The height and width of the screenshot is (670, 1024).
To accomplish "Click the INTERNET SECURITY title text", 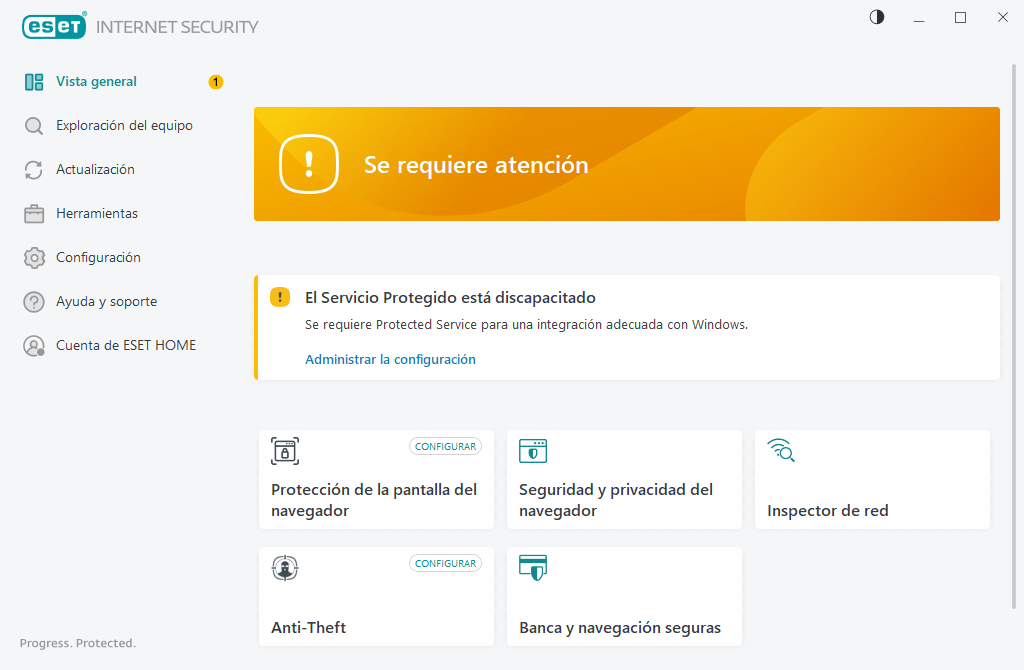I will [x=177, y=27].
